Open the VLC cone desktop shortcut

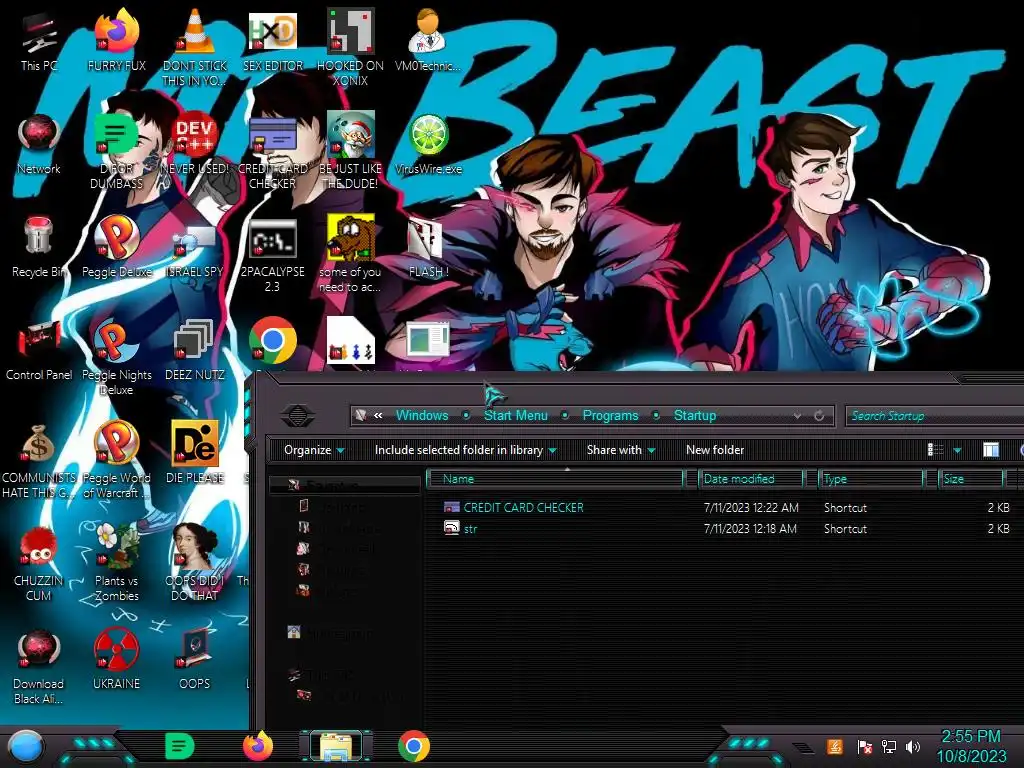pos(195,49)
